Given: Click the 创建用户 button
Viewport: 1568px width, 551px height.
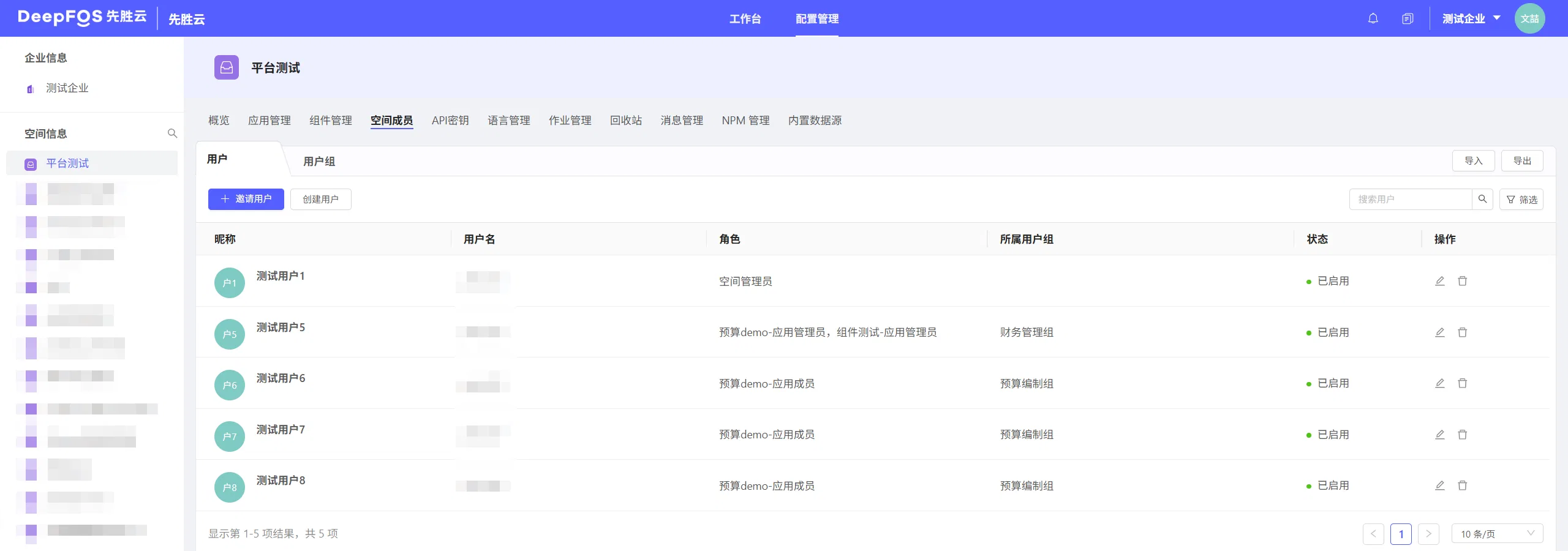Looking at the screenshot, I should (x=321, y=199).
